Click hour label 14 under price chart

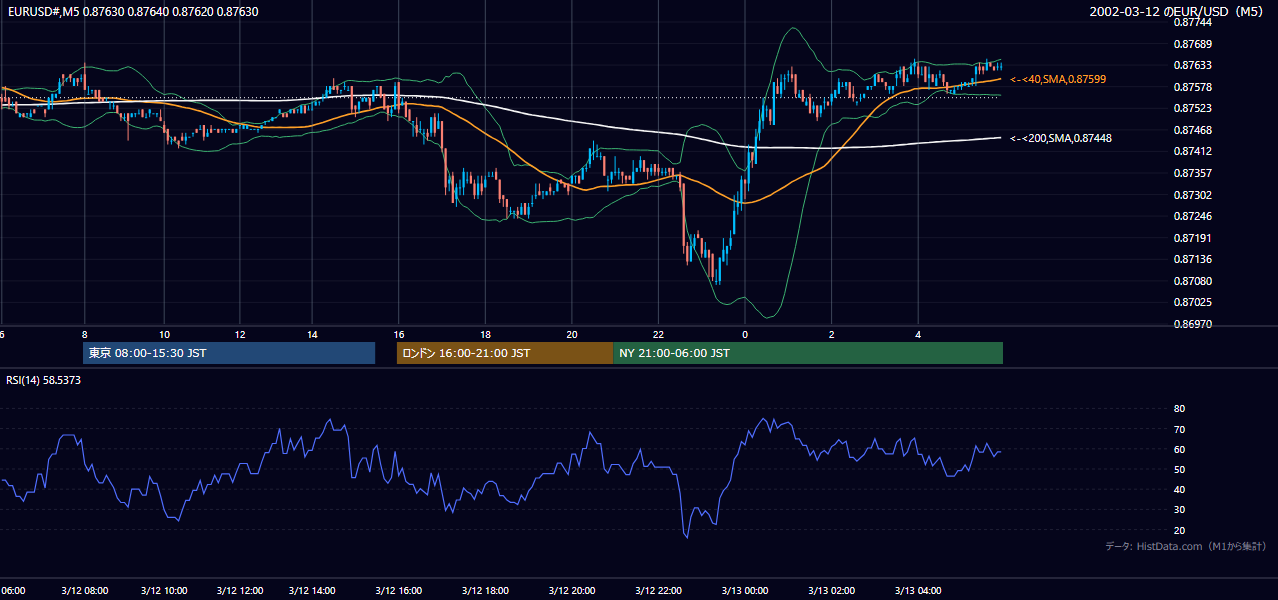pyautogui.click(x=313, y=335)
